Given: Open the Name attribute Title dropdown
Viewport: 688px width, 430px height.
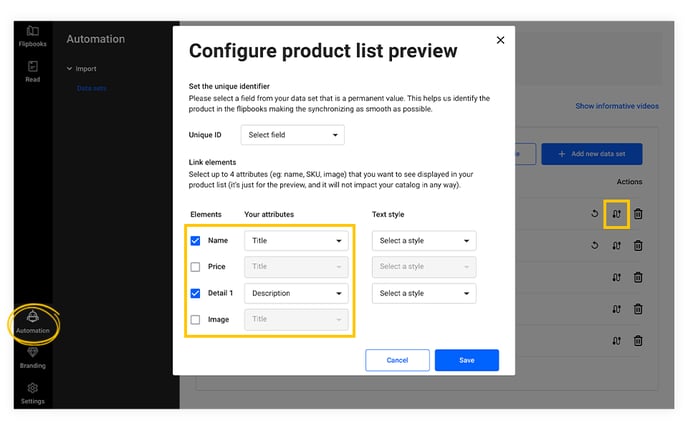Looking at the screenshot, I should [296, 240].
